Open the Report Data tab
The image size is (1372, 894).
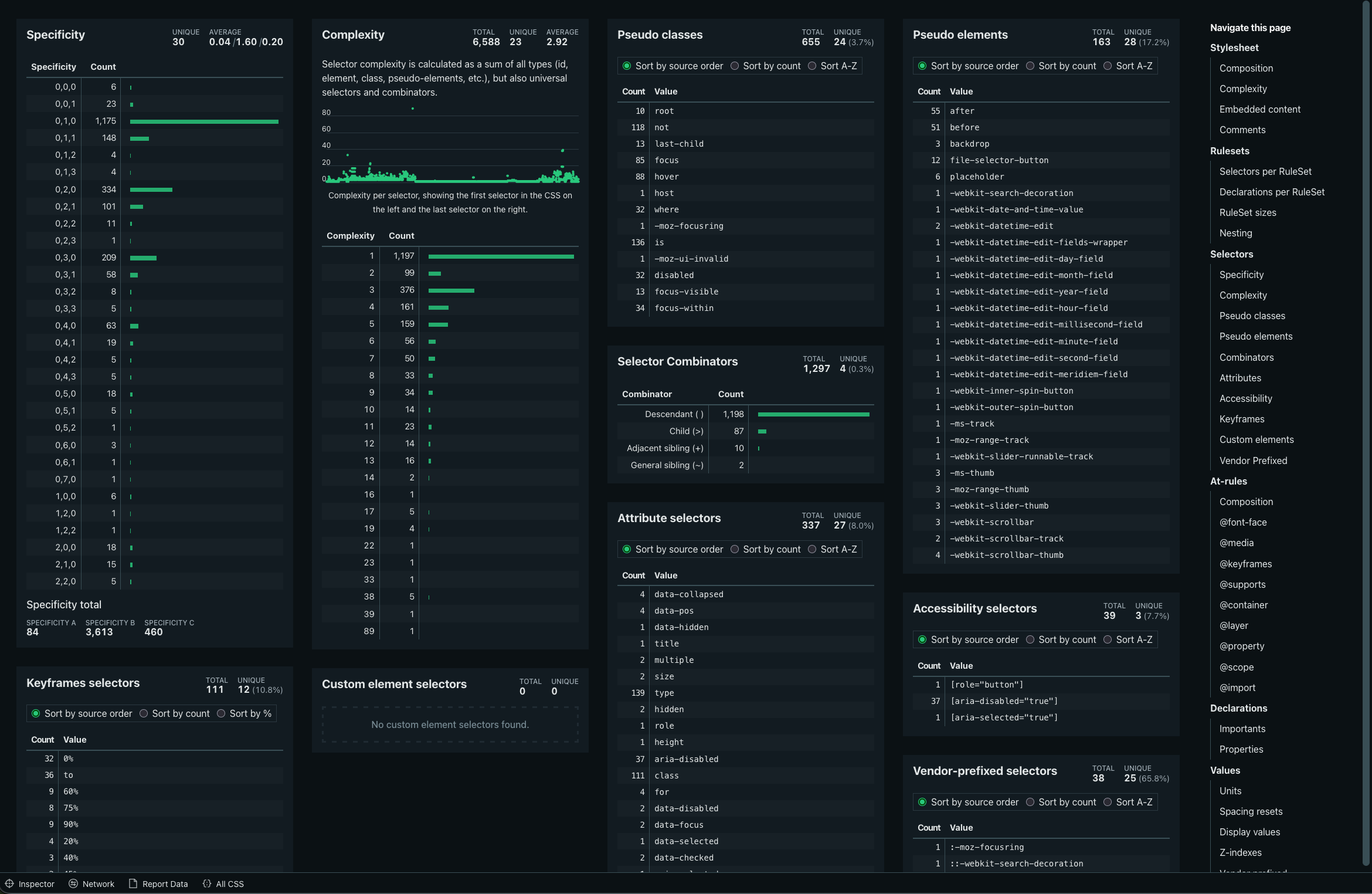pyautogui.click(x=158, y=883)
